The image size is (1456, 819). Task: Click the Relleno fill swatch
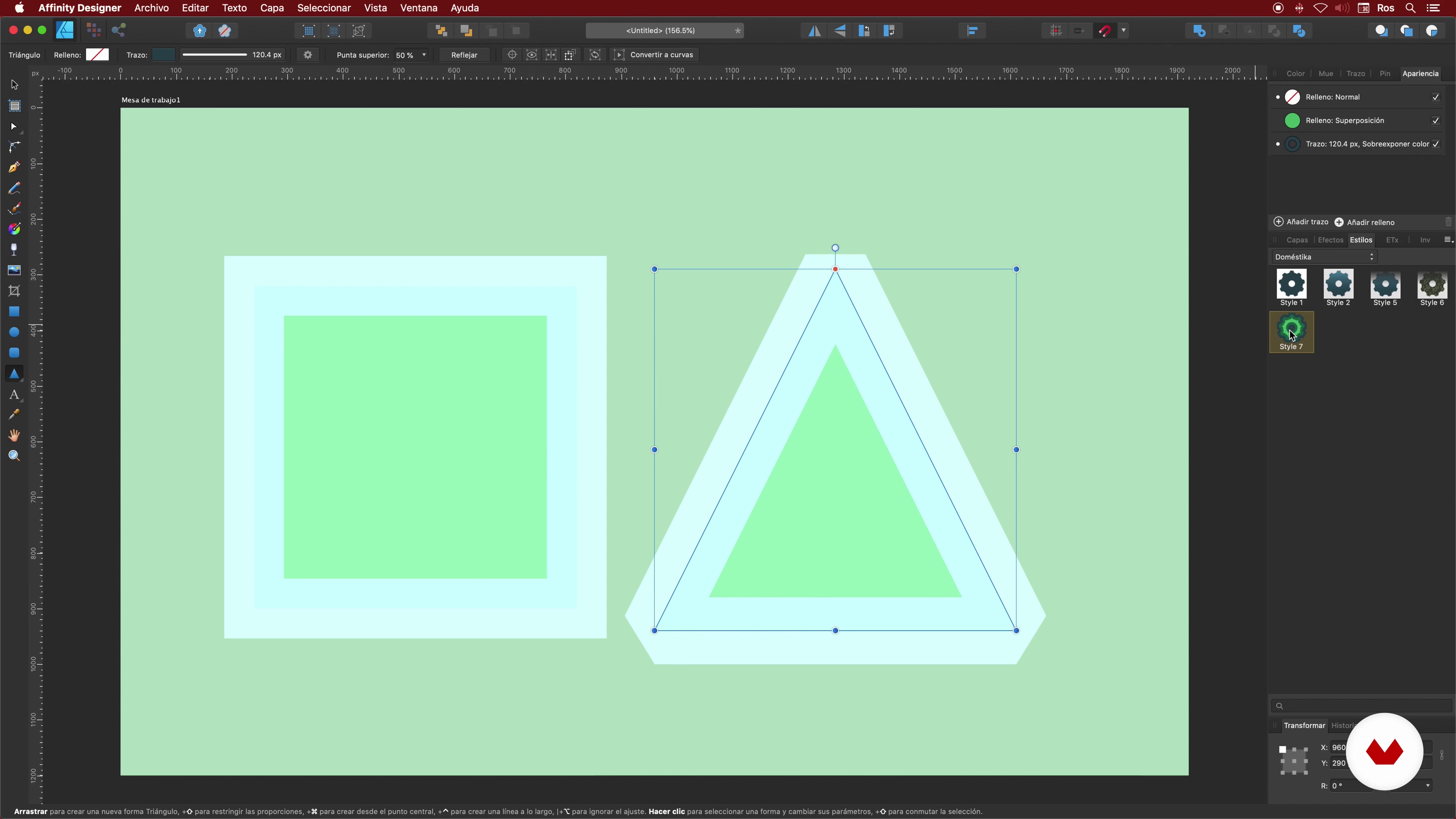coord(97,55)
